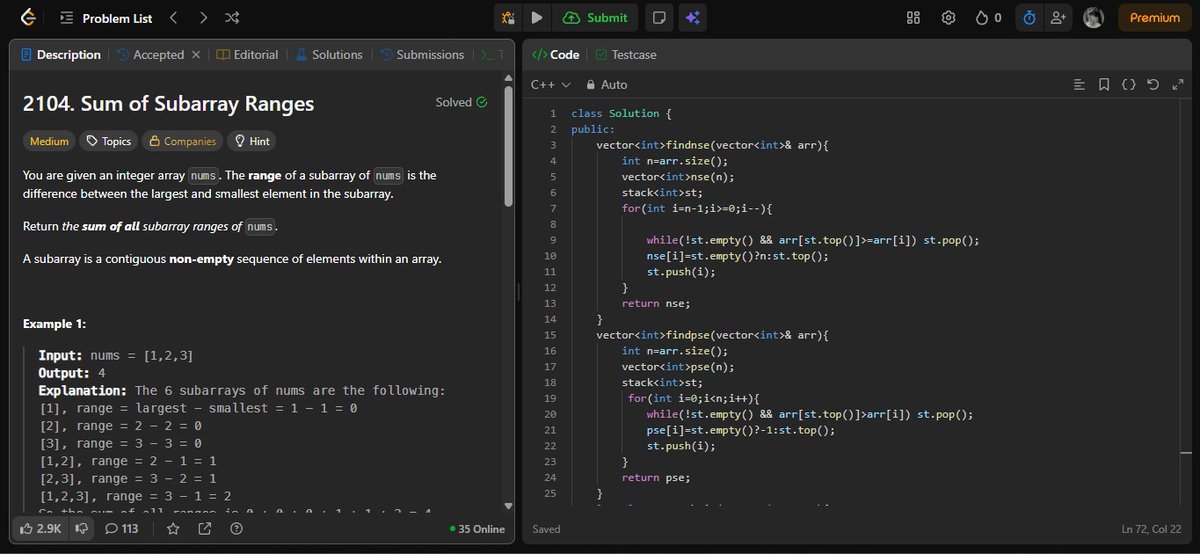The image size is (1200, 554).
Task: Reveal the Hint
Action: coord(252,141)
